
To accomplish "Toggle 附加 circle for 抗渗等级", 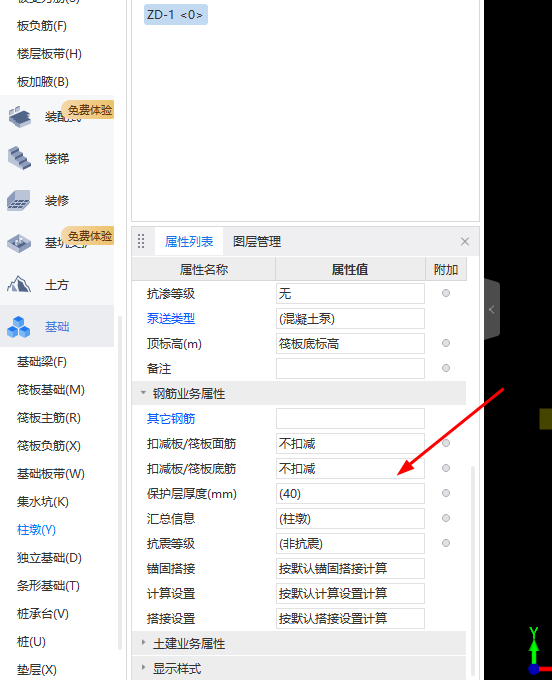I will coord(446,293).
